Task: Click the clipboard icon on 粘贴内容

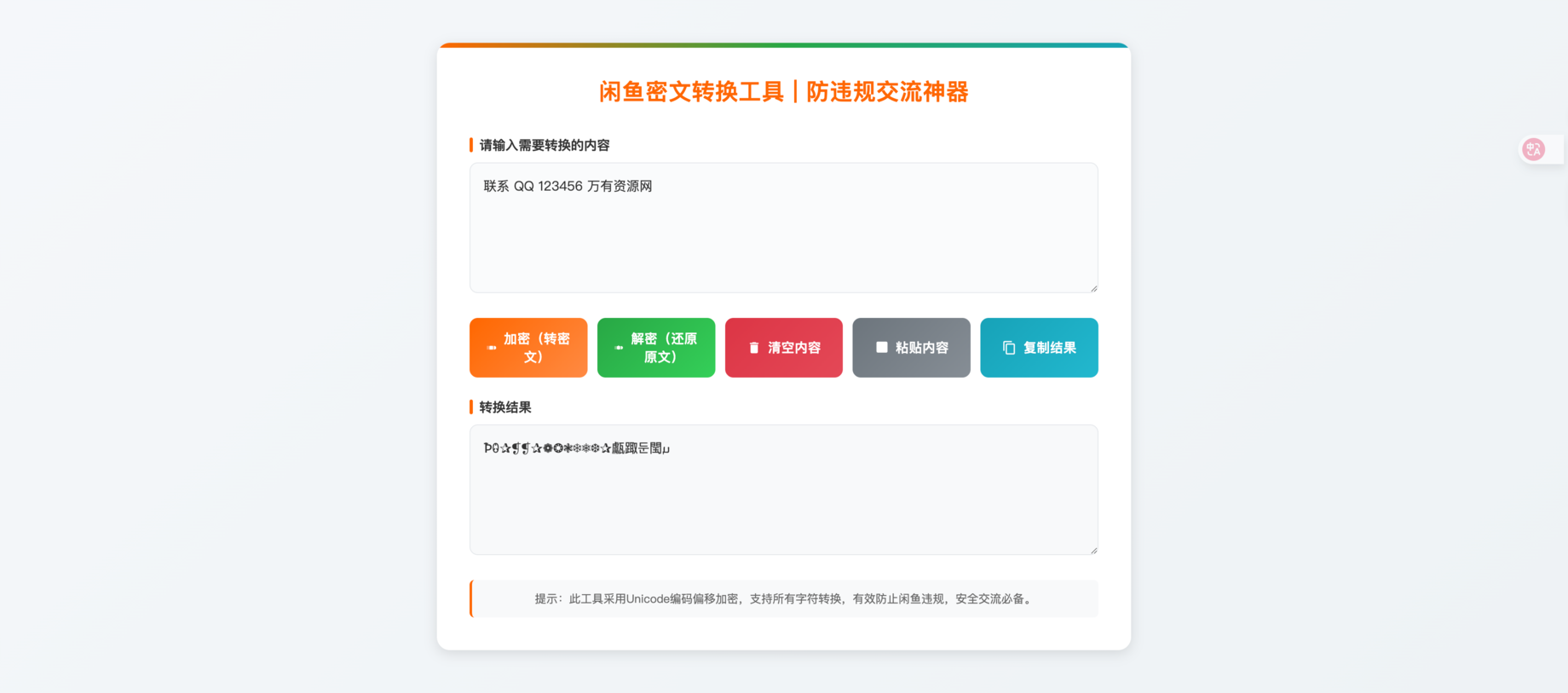Action: [882, 347]
